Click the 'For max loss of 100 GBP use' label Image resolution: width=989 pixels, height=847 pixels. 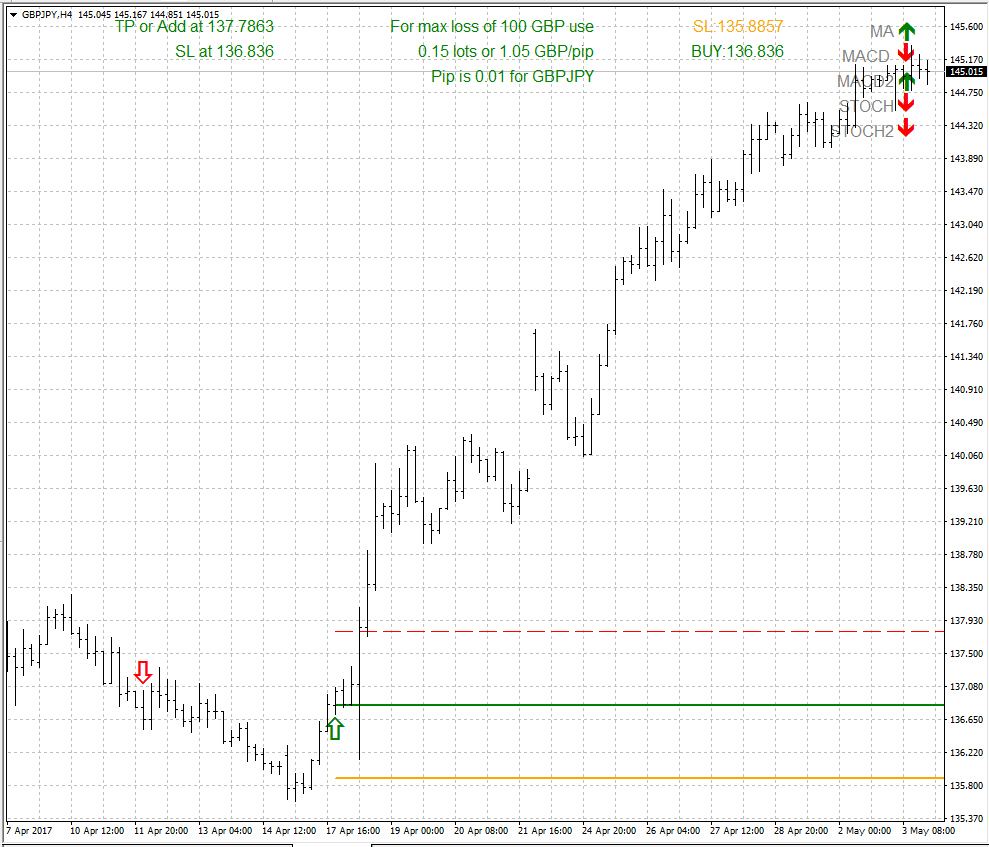491,27
